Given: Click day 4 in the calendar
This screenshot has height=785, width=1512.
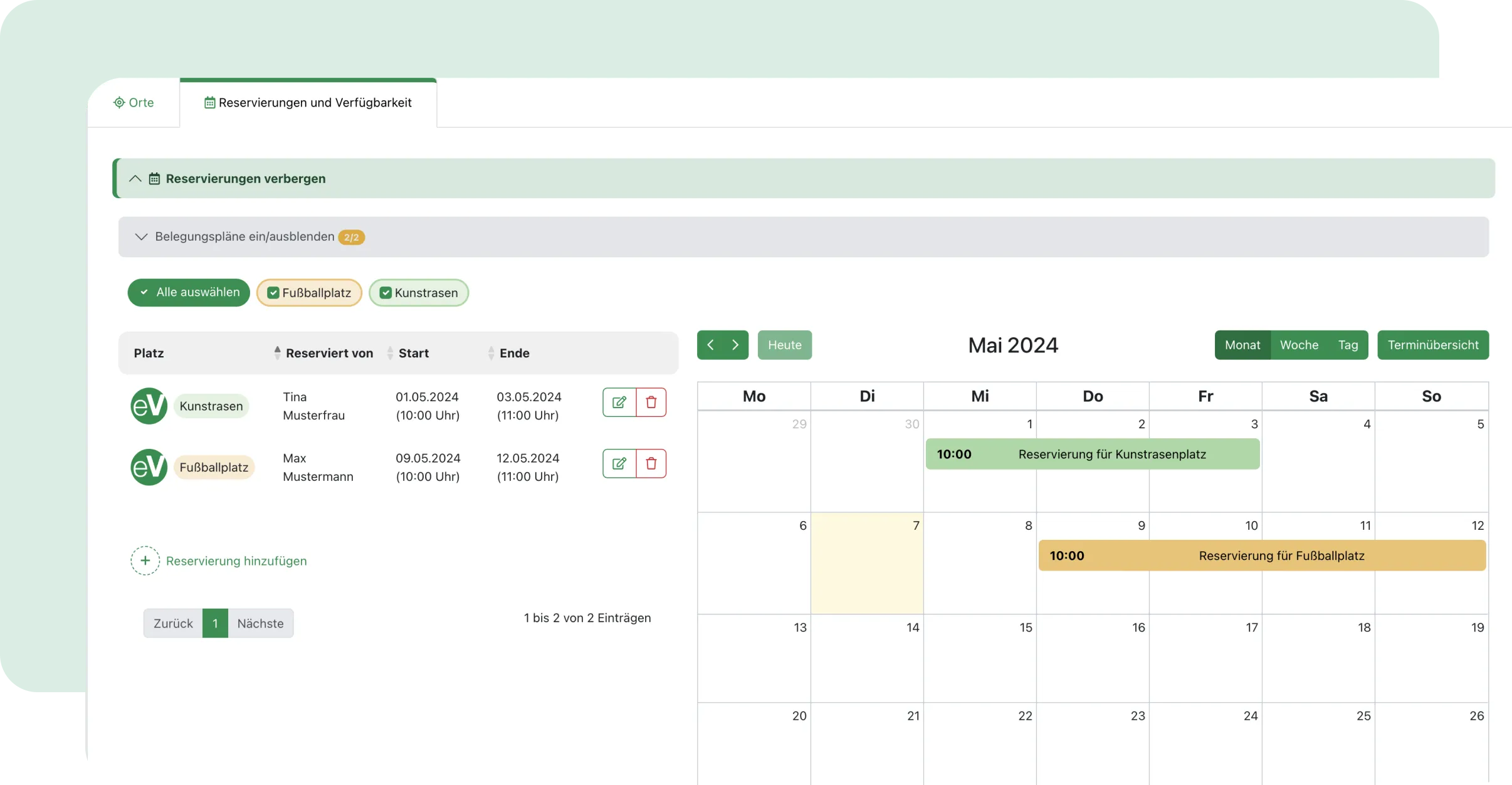Looking at the screenshot, I should tap(1318, 461).
